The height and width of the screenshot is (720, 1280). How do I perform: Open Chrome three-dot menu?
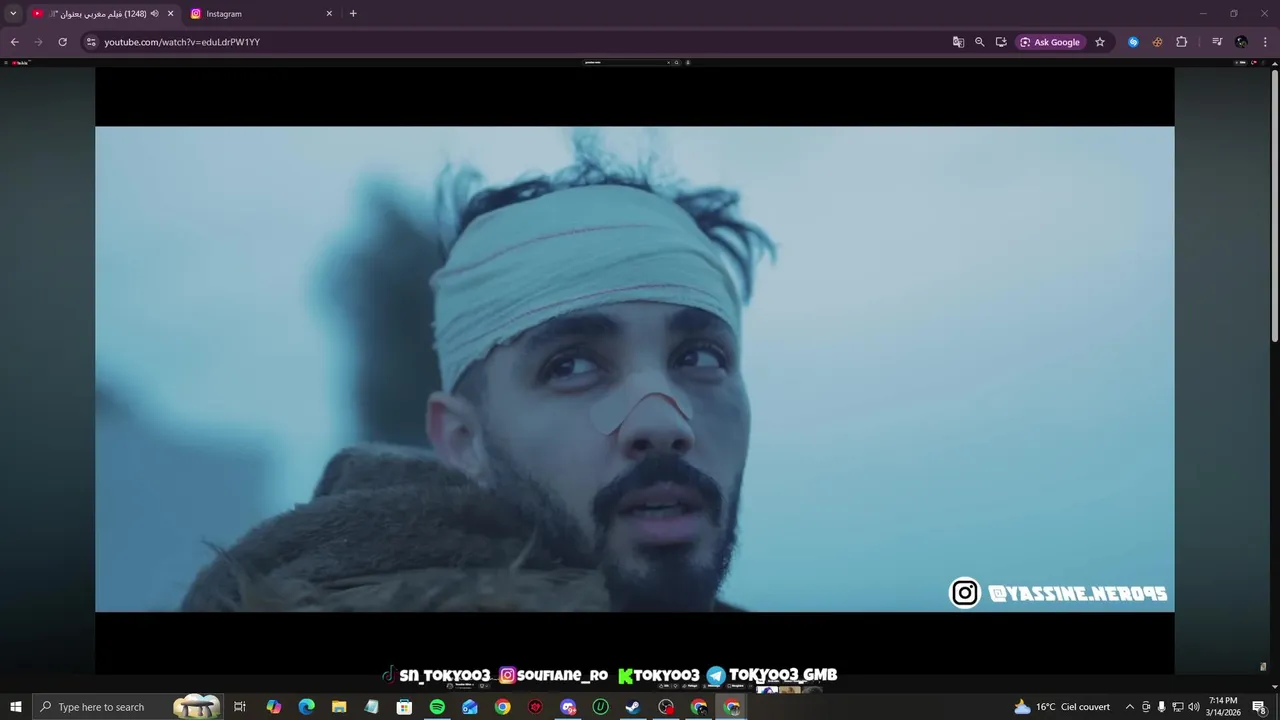click(1265, 42)
